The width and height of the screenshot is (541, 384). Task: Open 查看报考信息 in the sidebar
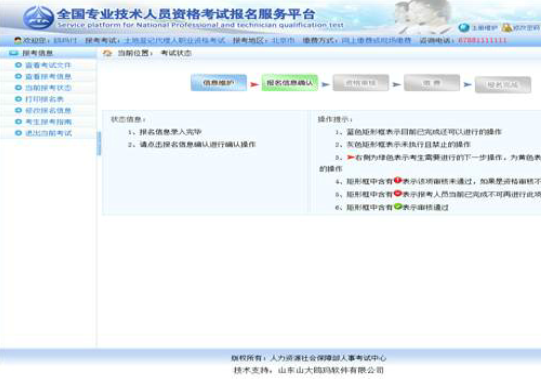48,77
